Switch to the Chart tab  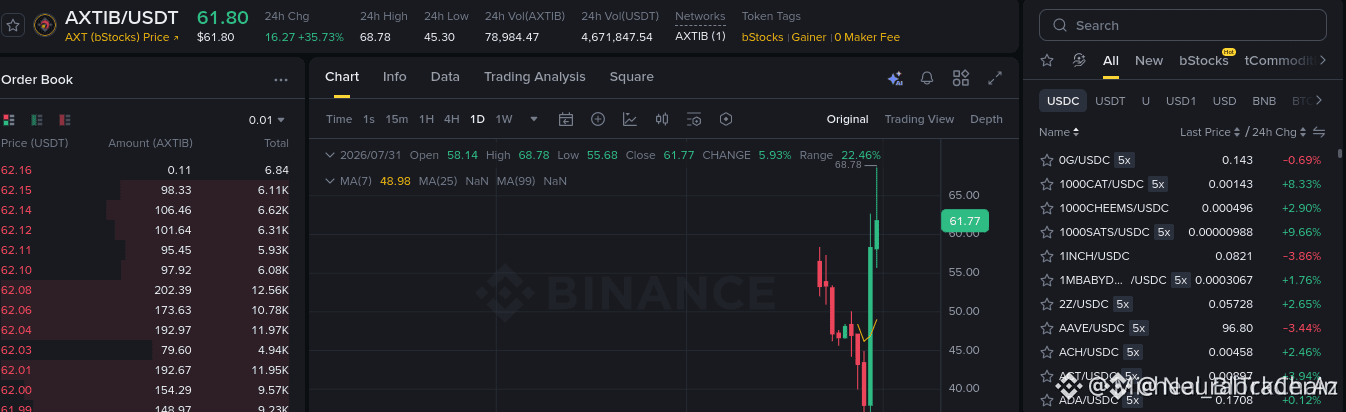click(342, 77)
